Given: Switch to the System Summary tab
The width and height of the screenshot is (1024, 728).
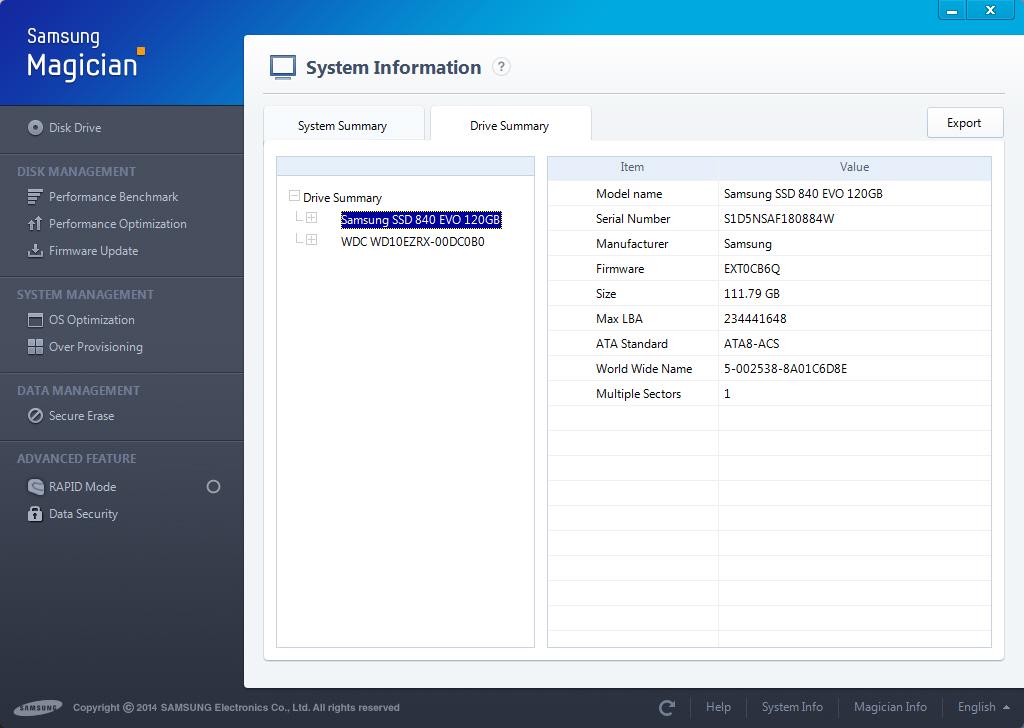Looking at the screenshot, I should tap(344, 125).
